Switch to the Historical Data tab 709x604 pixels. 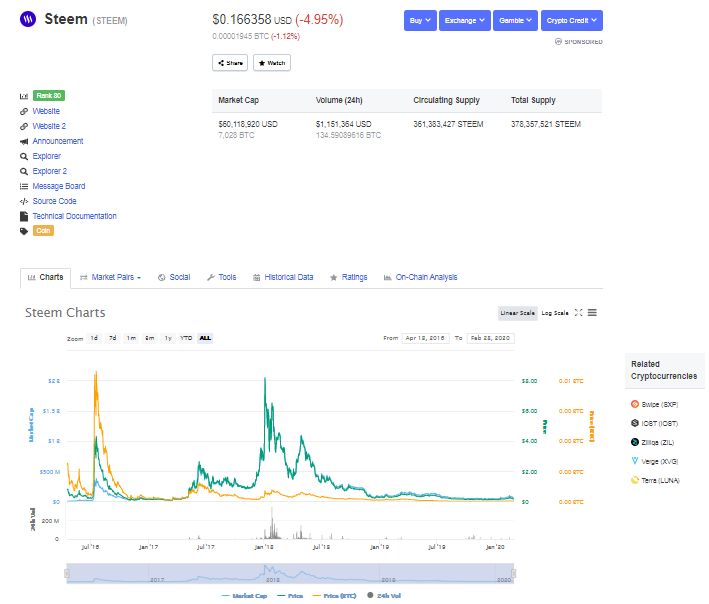283,277
